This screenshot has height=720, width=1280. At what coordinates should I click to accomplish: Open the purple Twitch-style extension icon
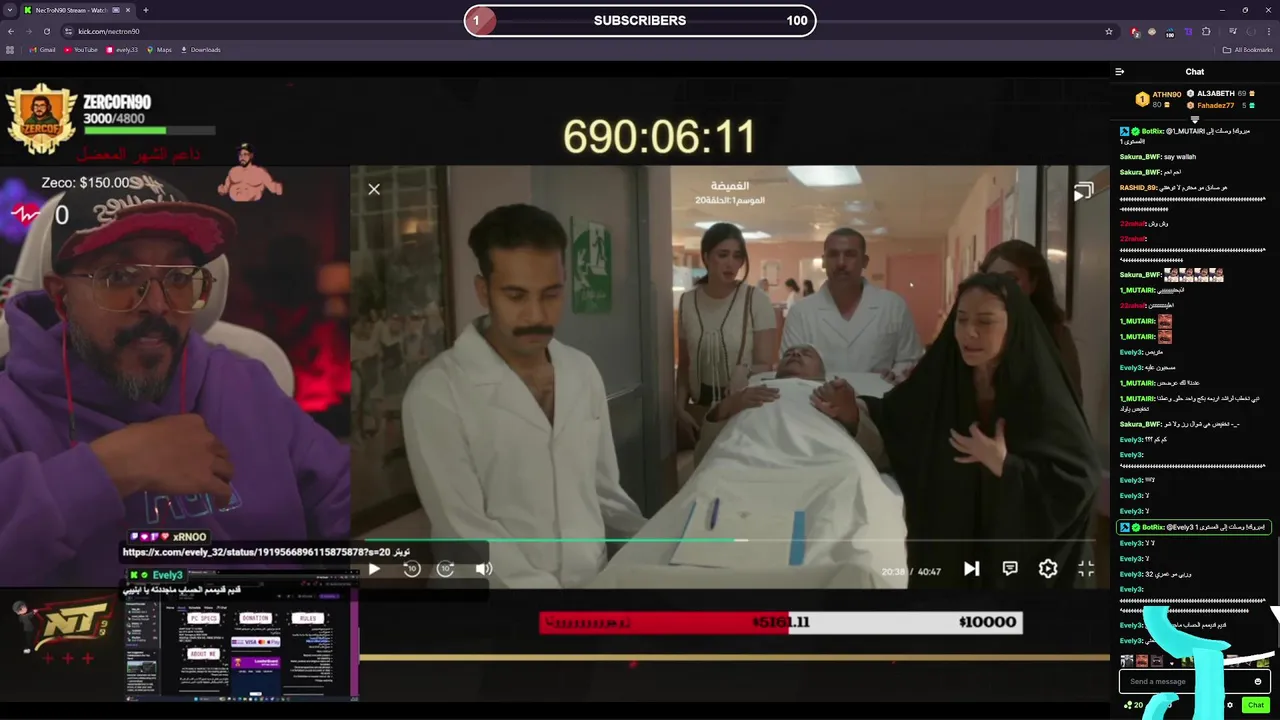coord(1188,31)
